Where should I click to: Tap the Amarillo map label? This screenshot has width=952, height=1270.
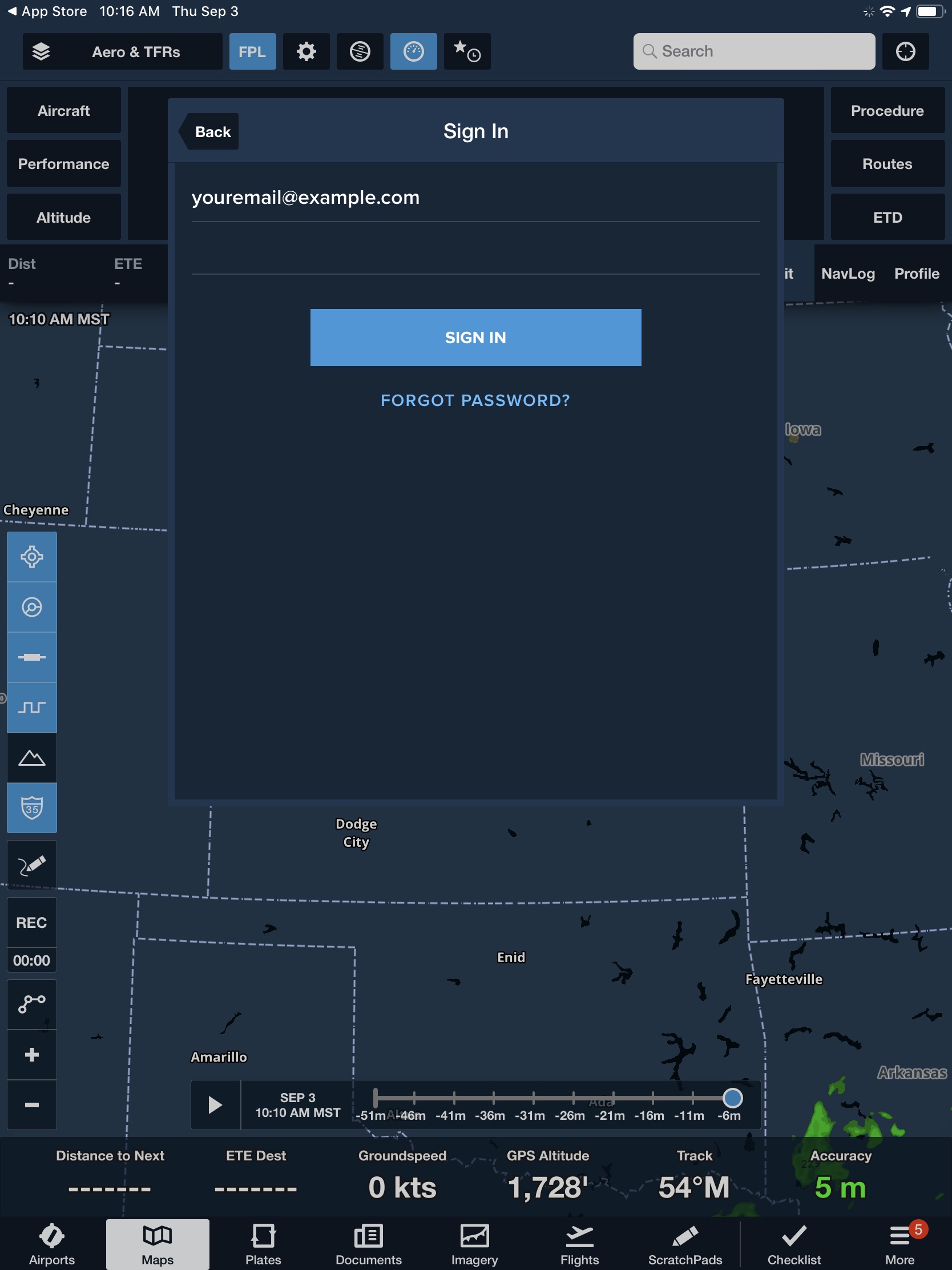[x=219, y=1058]
